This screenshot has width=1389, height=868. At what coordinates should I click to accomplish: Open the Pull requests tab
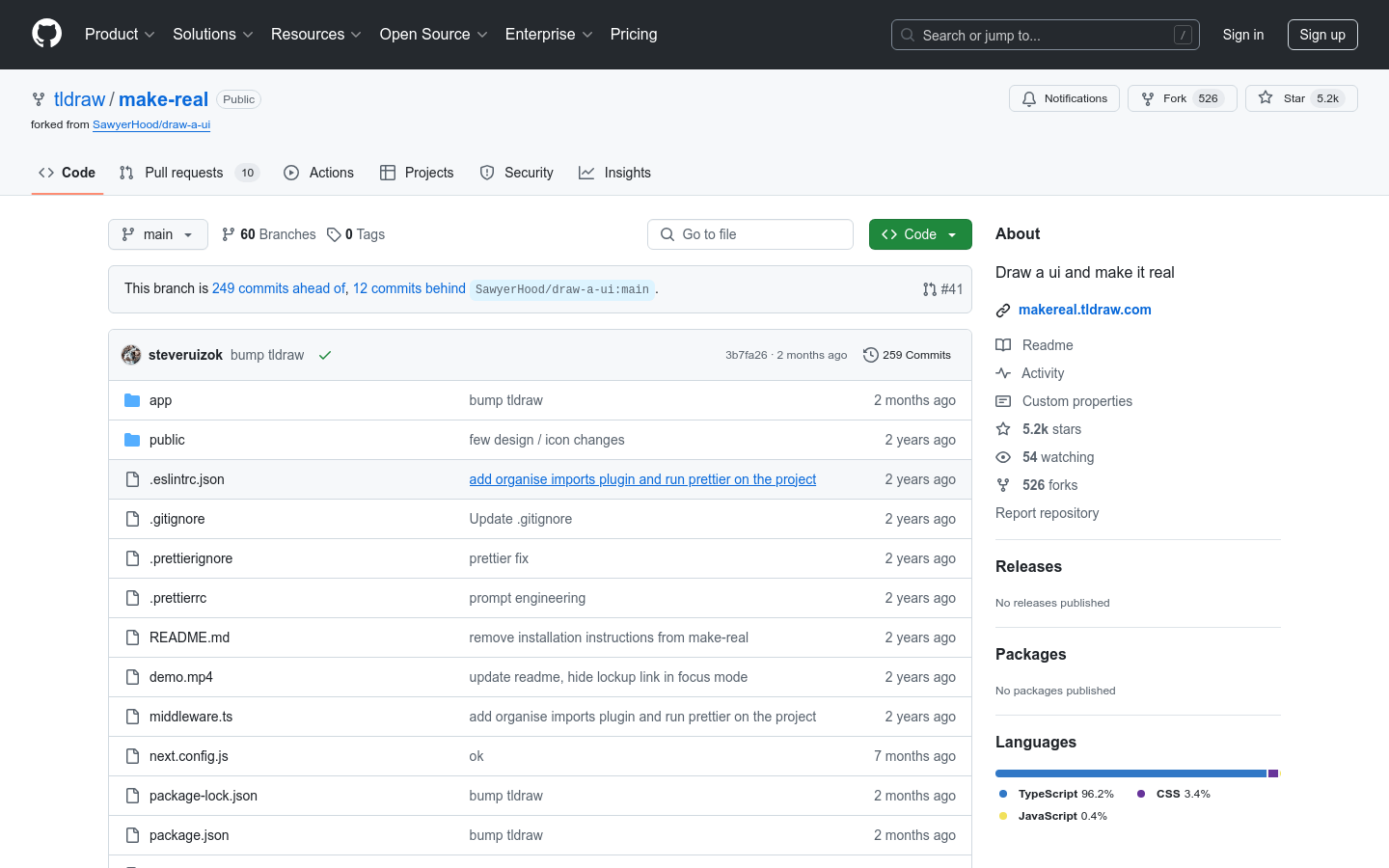coord(189,173)
